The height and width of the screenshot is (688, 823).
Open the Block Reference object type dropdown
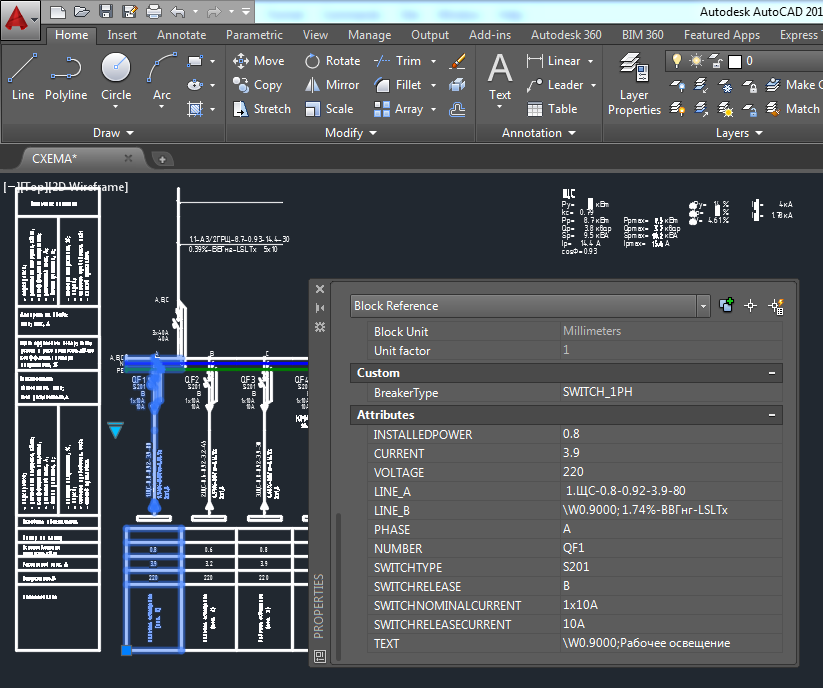[x=704, y=306]
